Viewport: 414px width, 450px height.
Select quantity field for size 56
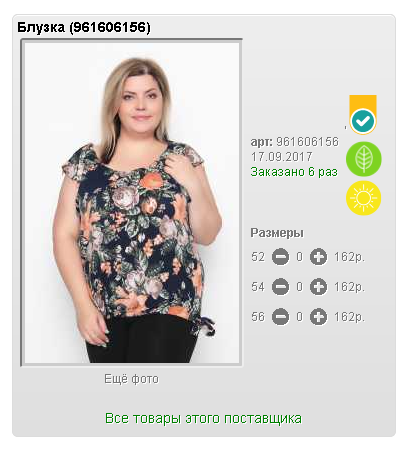[299, 317]
